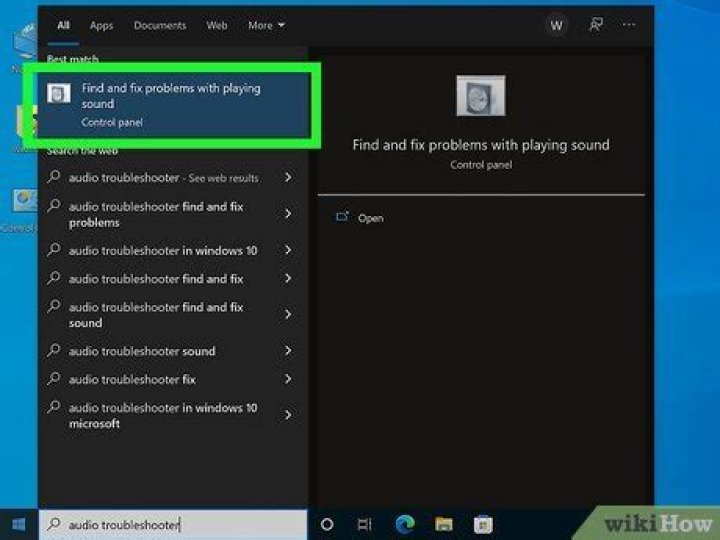This screenshot has height=540, width=720.
Task: Expand the More filter dropdown
Action: 267,26
